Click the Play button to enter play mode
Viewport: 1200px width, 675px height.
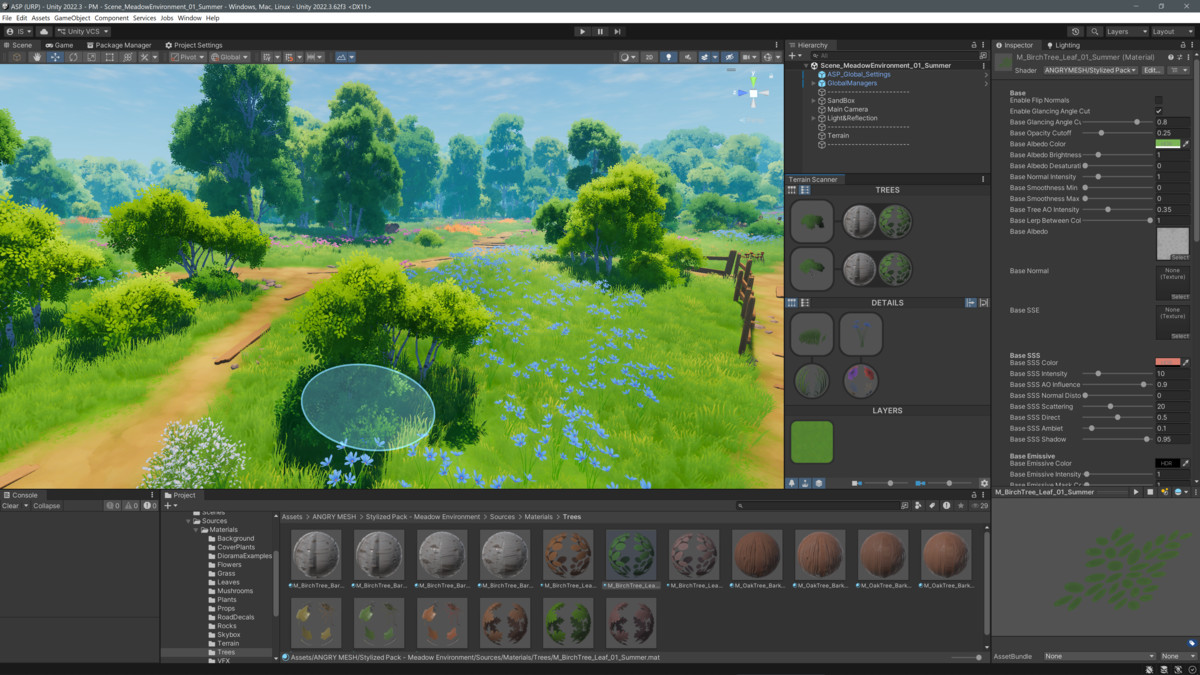tap(583, 30)
